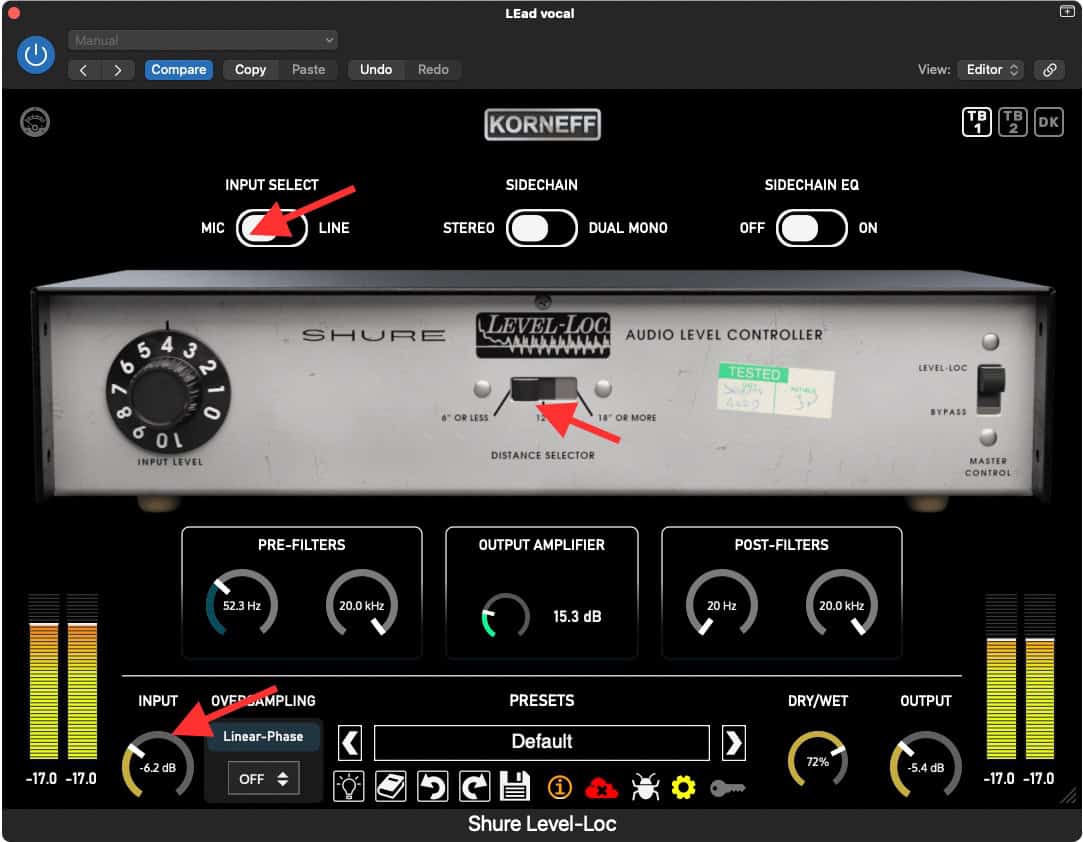Go to the previous plugin setting arrow
This screenshot has height=842, width=1083.
click(84, 70)
